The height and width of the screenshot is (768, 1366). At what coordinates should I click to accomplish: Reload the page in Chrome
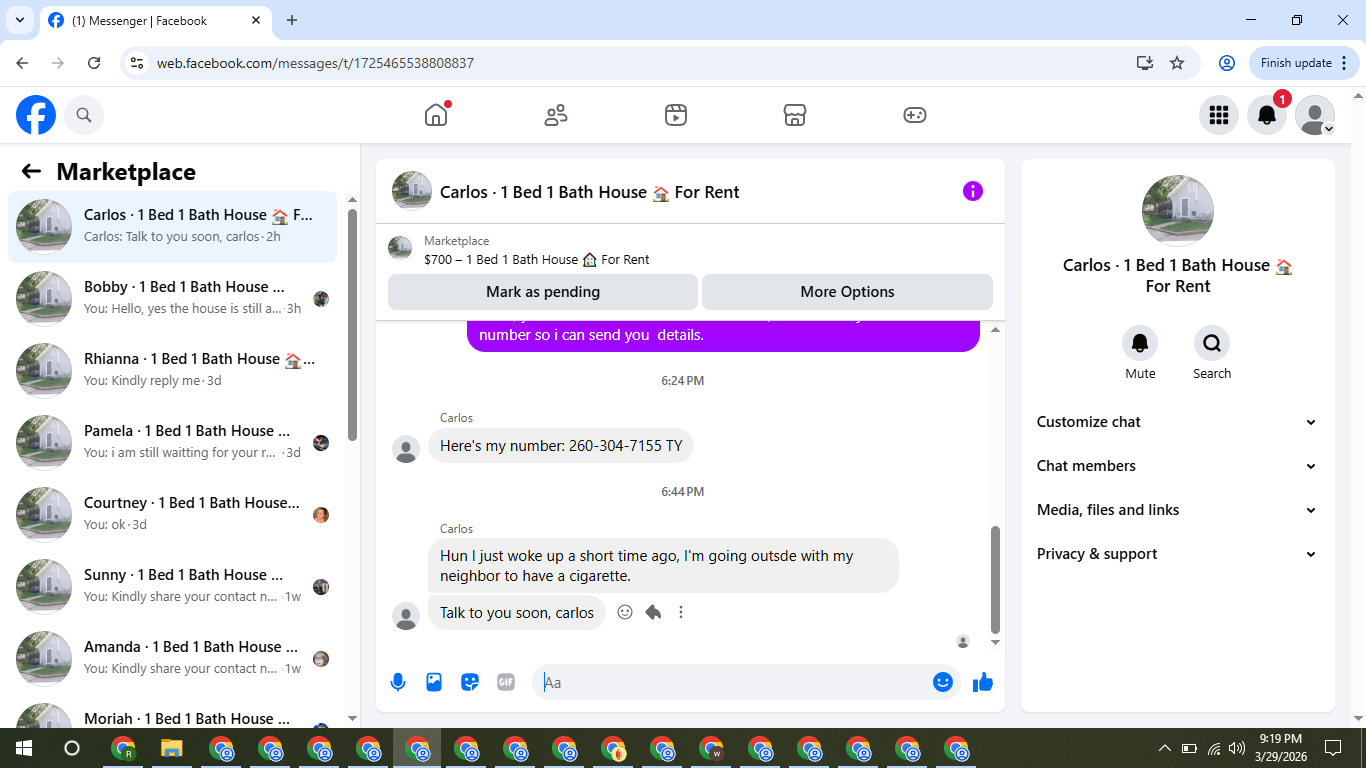[94, 63]
